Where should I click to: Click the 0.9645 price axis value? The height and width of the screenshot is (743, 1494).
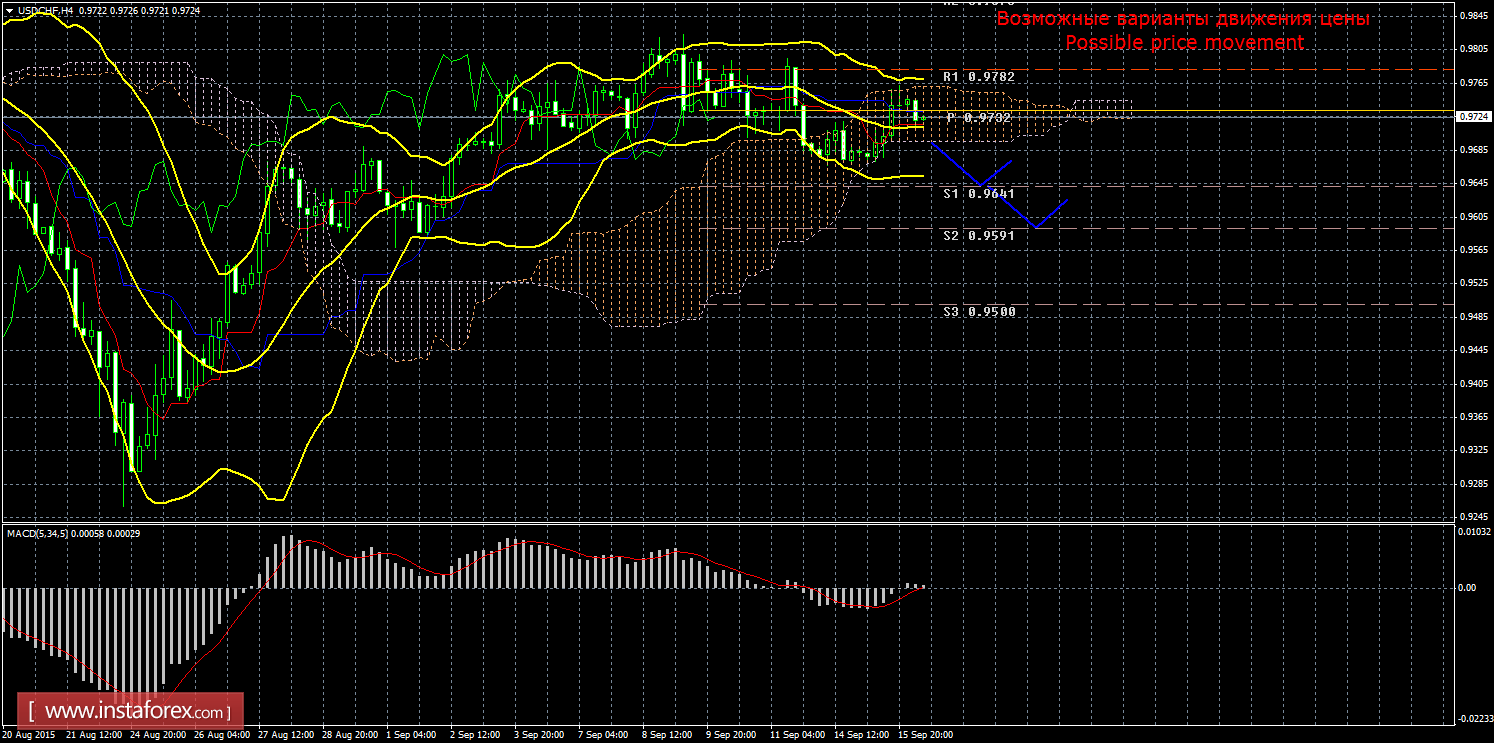click(x=1472, y=183)
